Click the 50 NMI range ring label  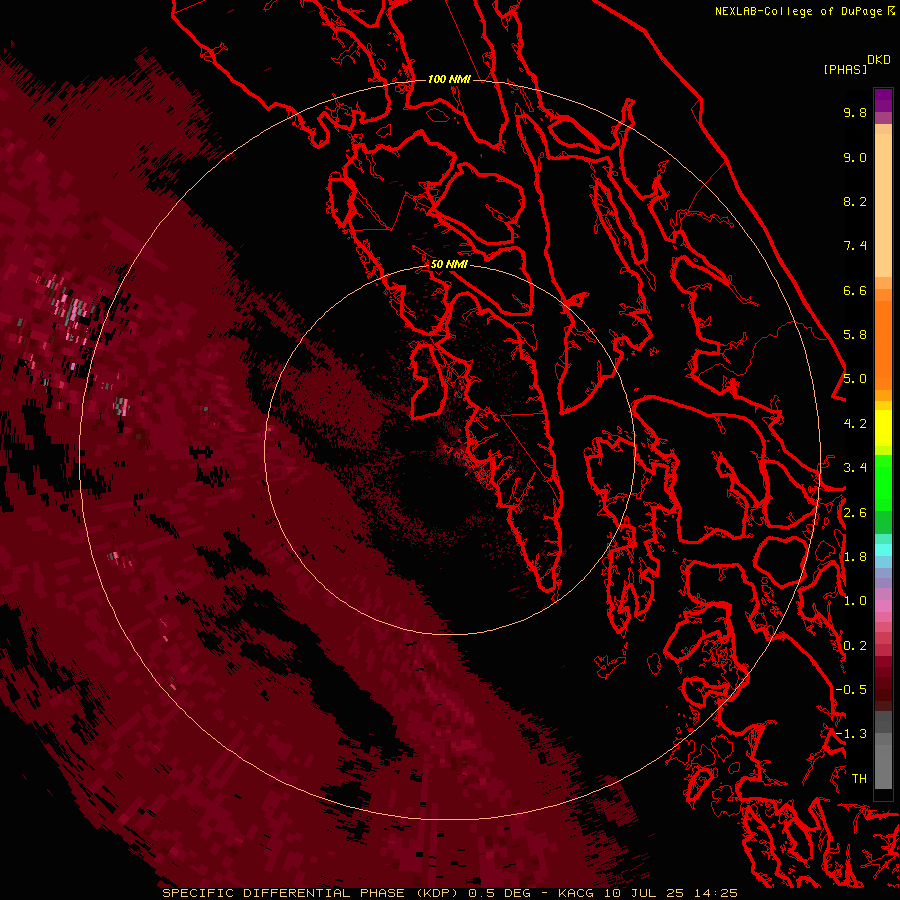449,264
